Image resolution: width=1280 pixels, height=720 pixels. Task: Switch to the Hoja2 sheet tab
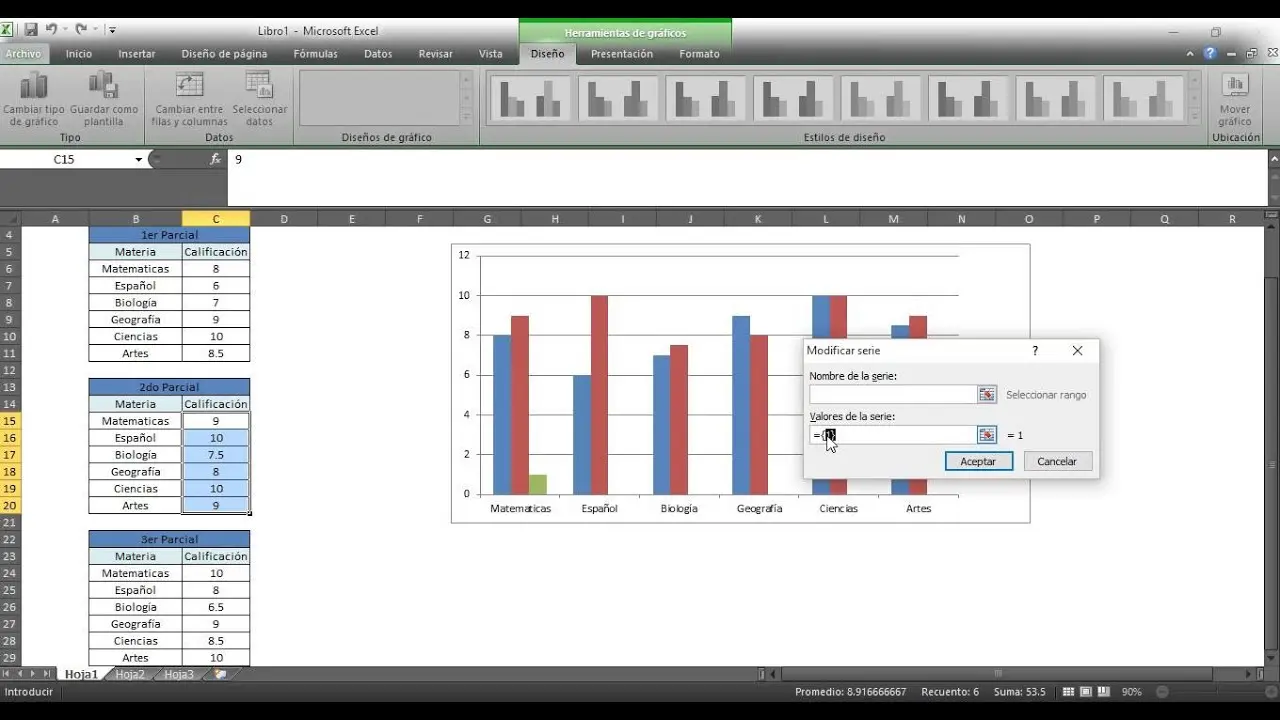pyautogui.click(x=130, y=675)
